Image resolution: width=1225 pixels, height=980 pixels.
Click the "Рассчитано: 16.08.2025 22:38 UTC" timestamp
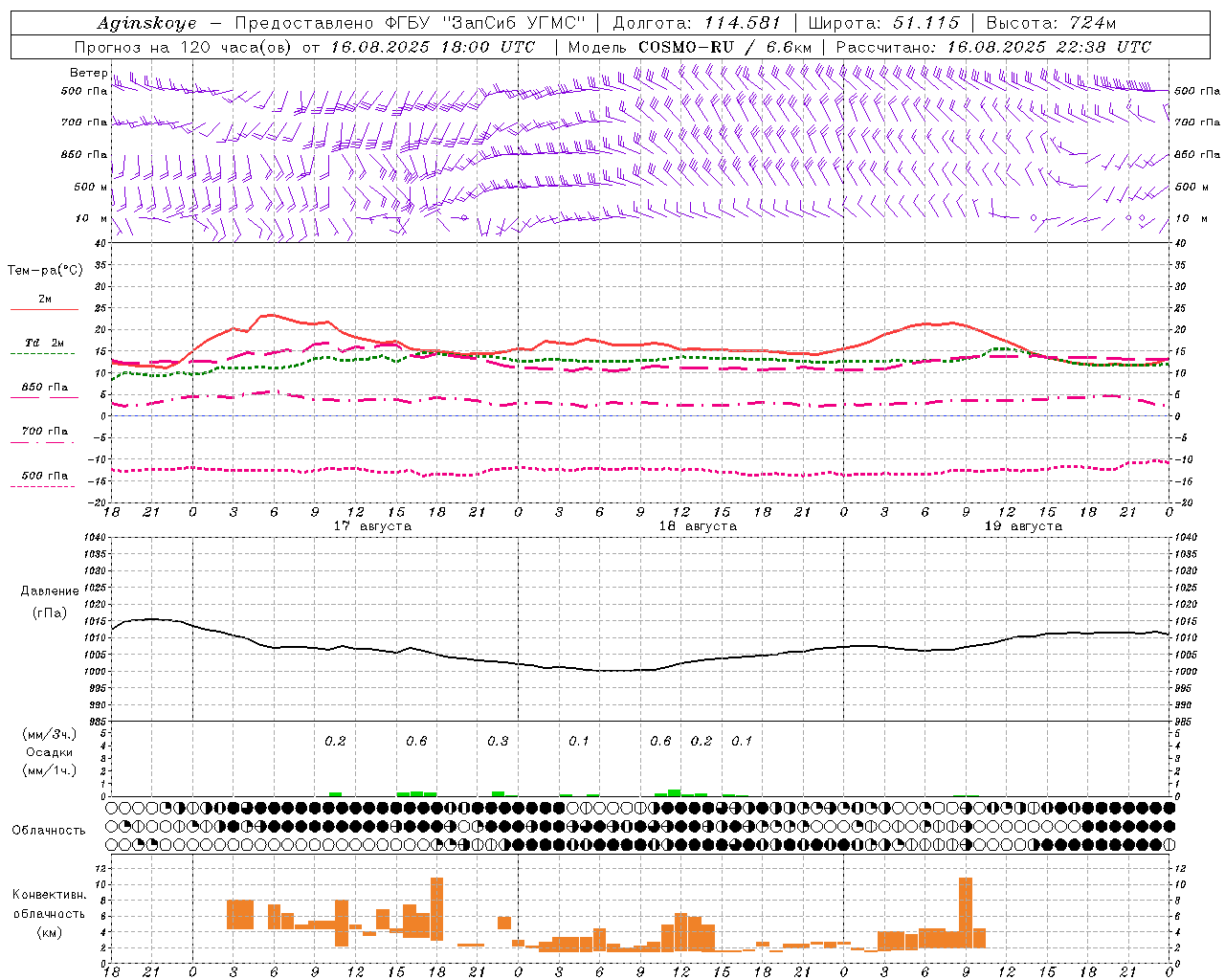[993, 47]
